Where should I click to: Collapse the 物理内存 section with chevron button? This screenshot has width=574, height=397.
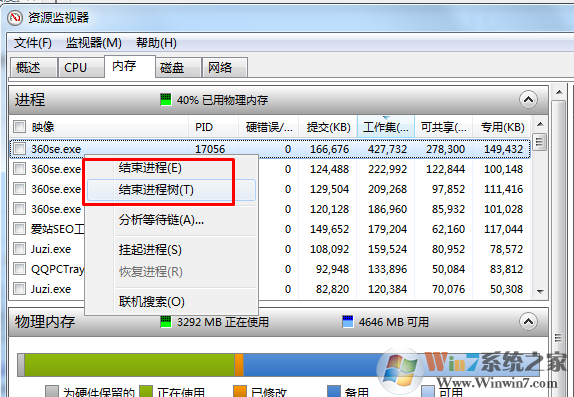[528, 322]
